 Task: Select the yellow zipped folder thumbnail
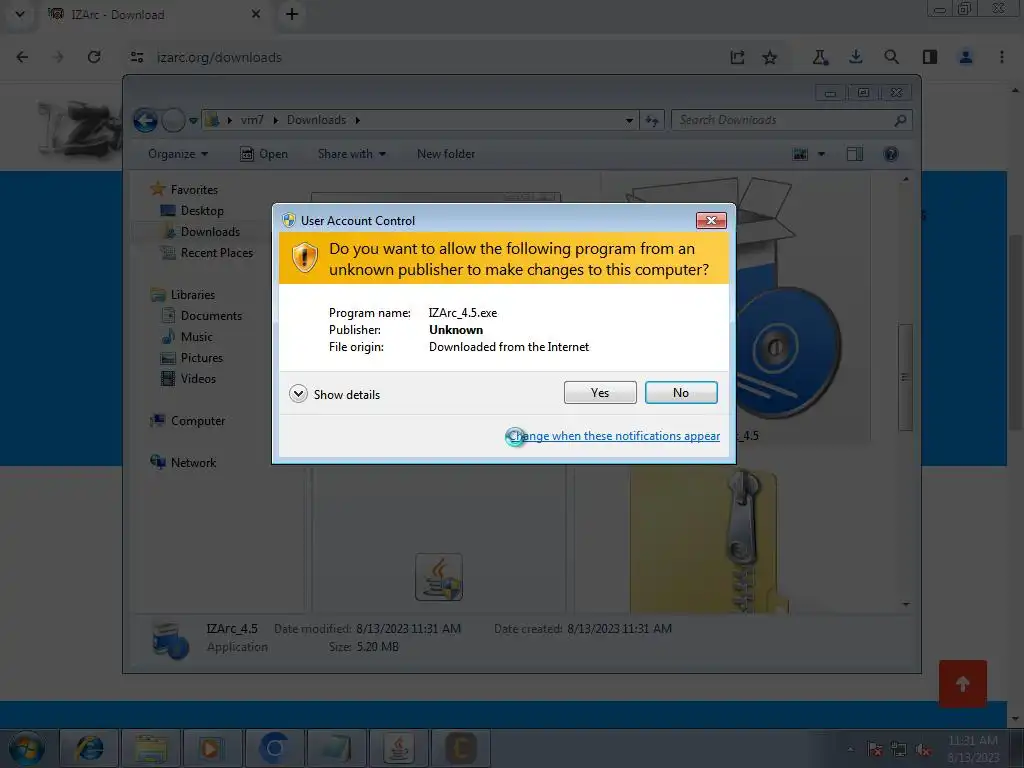click(x=709, y=542)
